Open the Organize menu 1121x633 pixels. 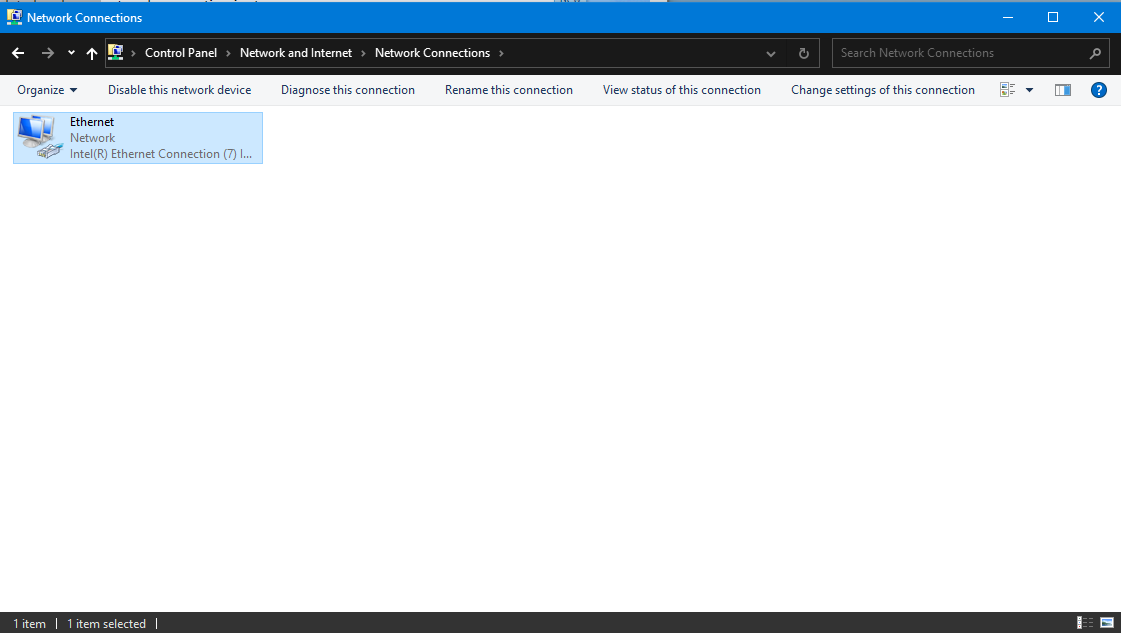47,90
